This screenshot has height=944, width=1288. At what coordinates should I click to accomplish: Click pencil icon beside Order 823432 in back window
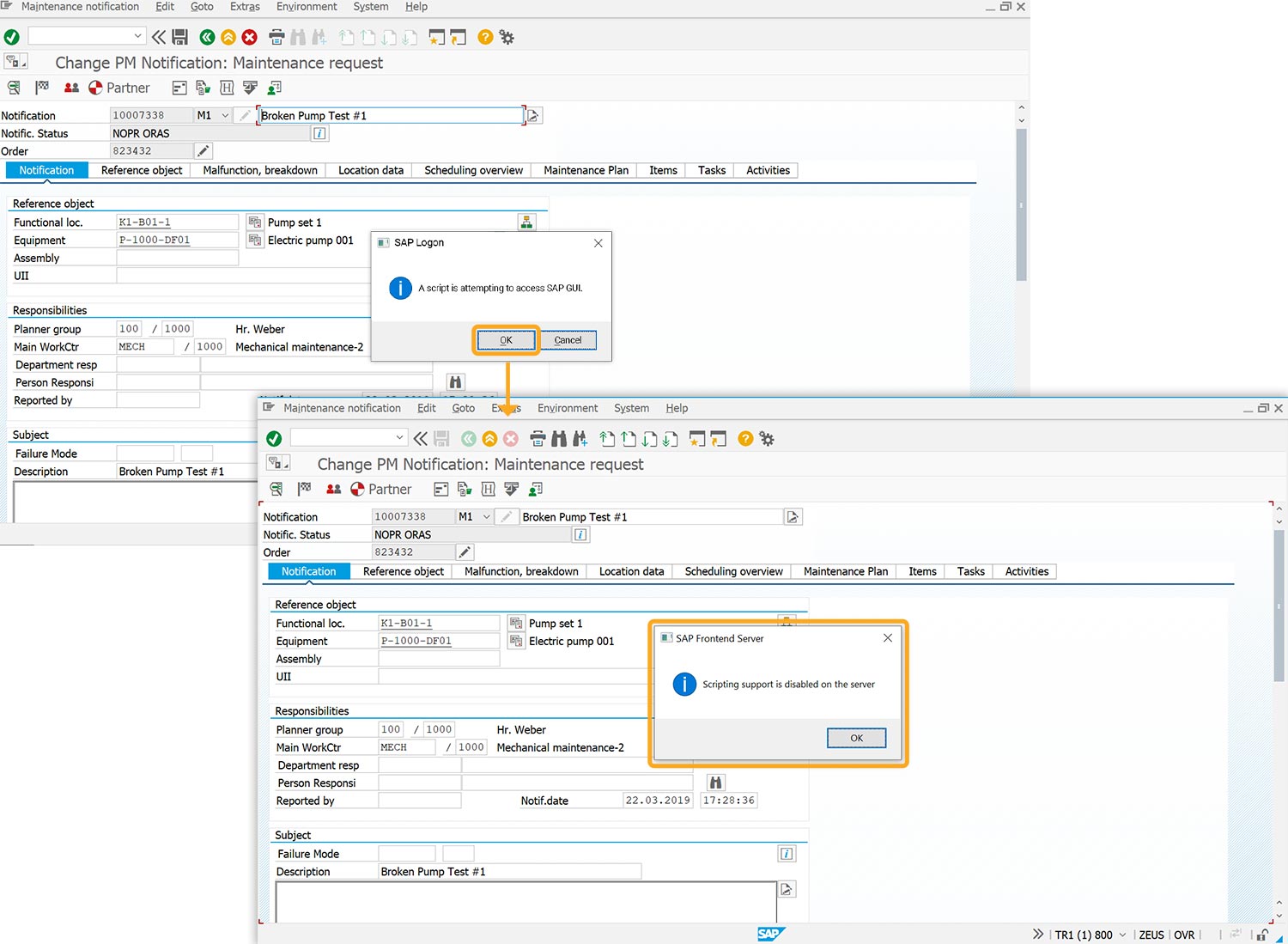pos(204,151)
